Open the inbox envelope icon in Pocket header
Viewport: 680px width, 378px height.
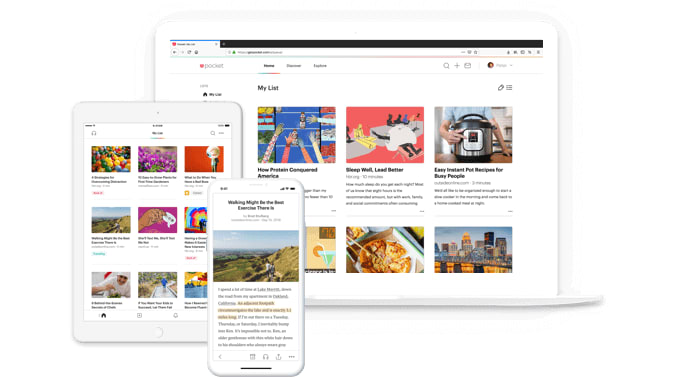(x=468, y=65)
